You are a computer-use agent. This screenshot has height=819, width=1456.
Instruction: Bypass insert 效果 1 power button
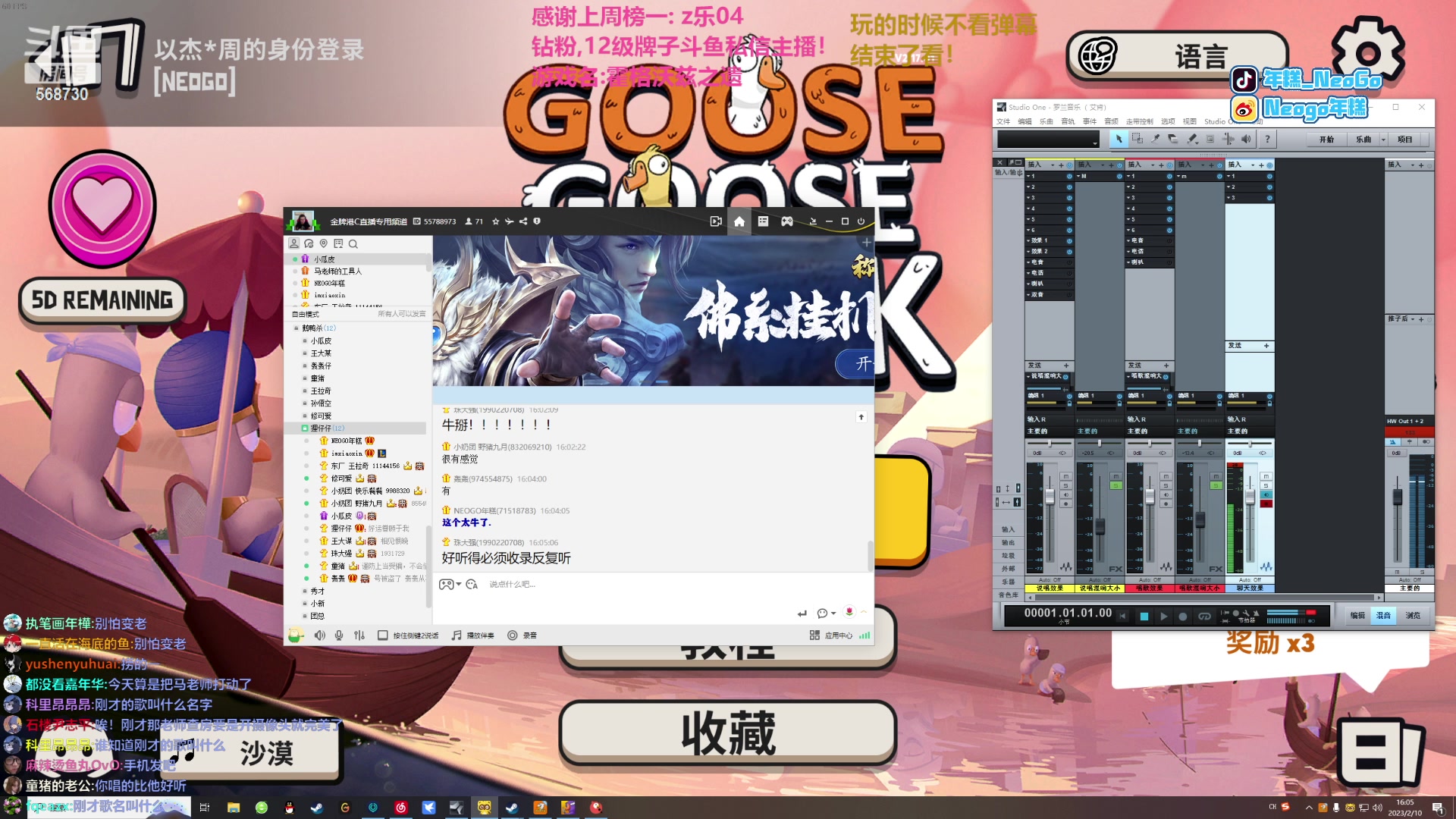coord(1069,240)
